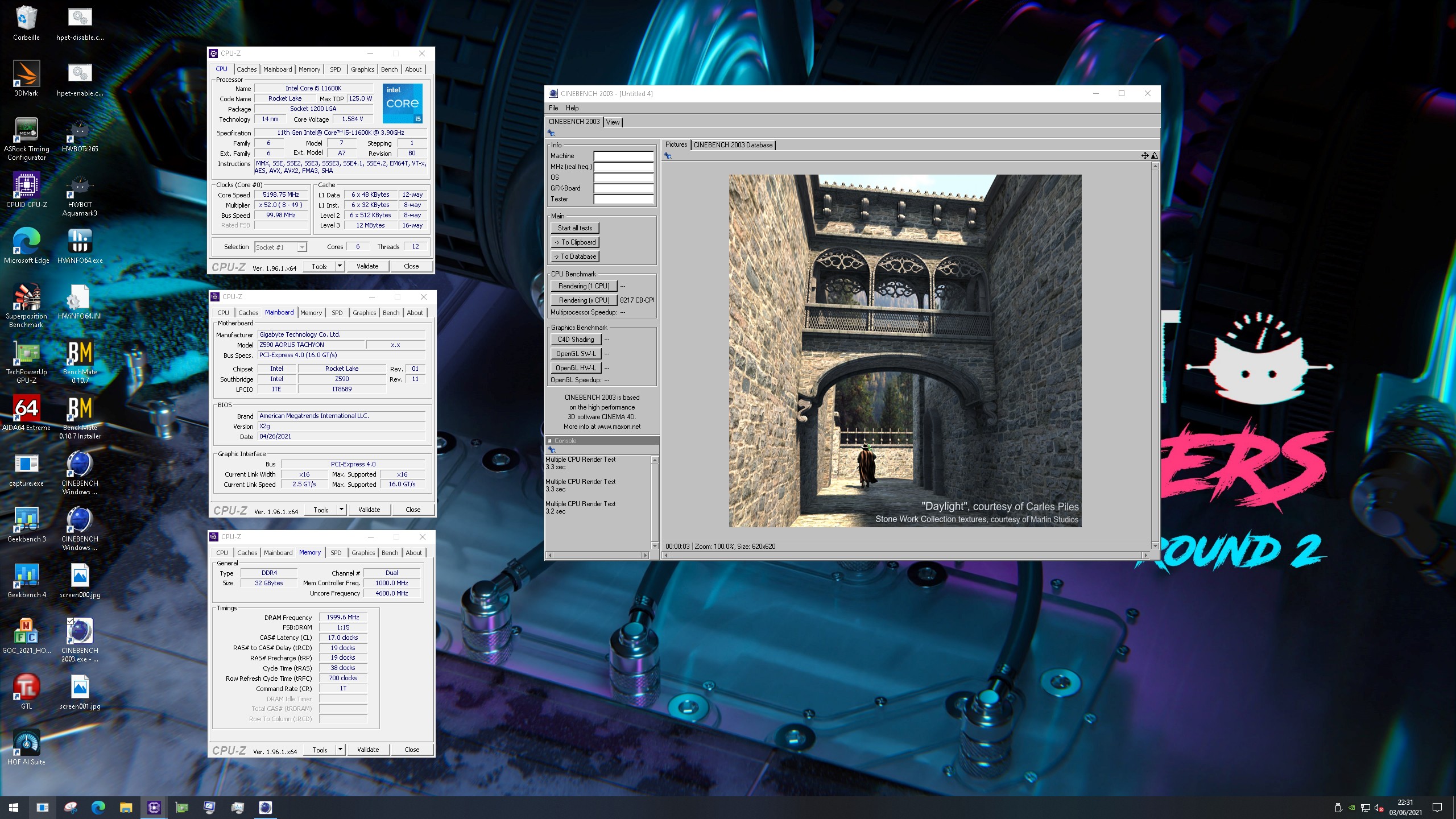1456x819 pixels.
Task: Click the Windows Start button
Action: [14, 807]
